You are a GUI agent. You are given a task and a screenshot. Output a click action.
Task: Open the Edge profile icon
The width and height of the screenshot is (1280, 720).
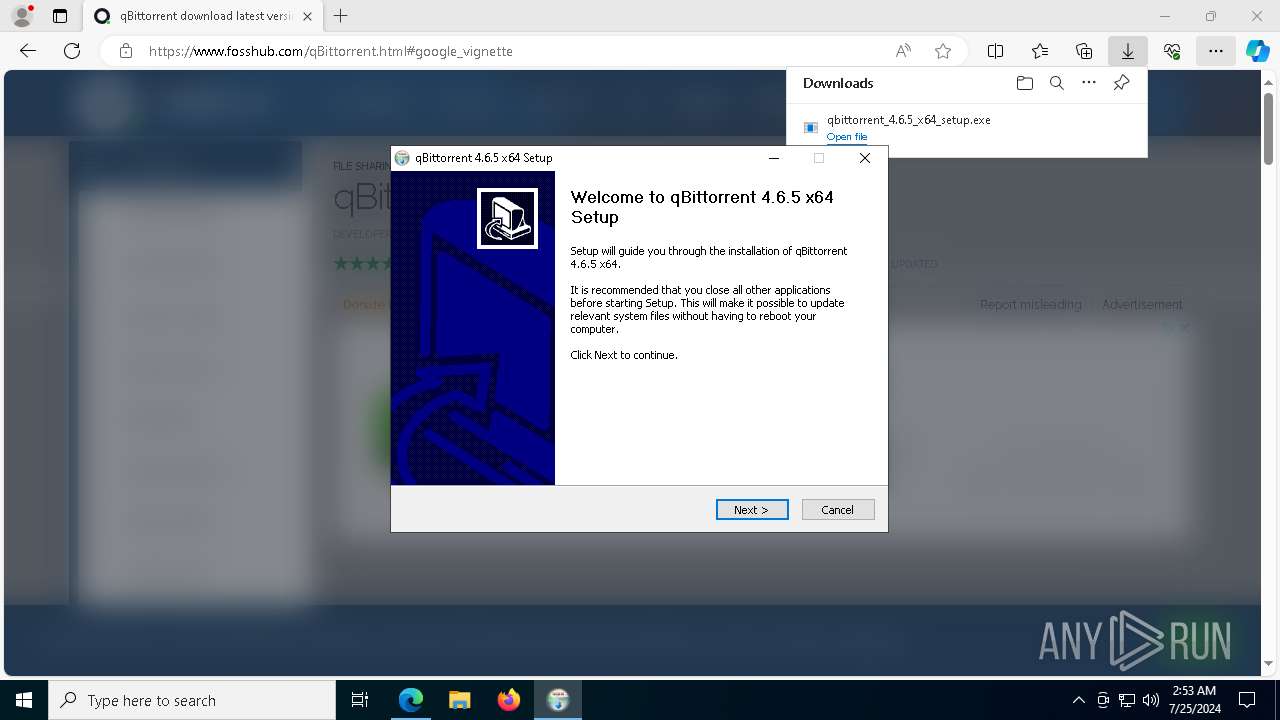pyautogui.click(x=21, y=16)
